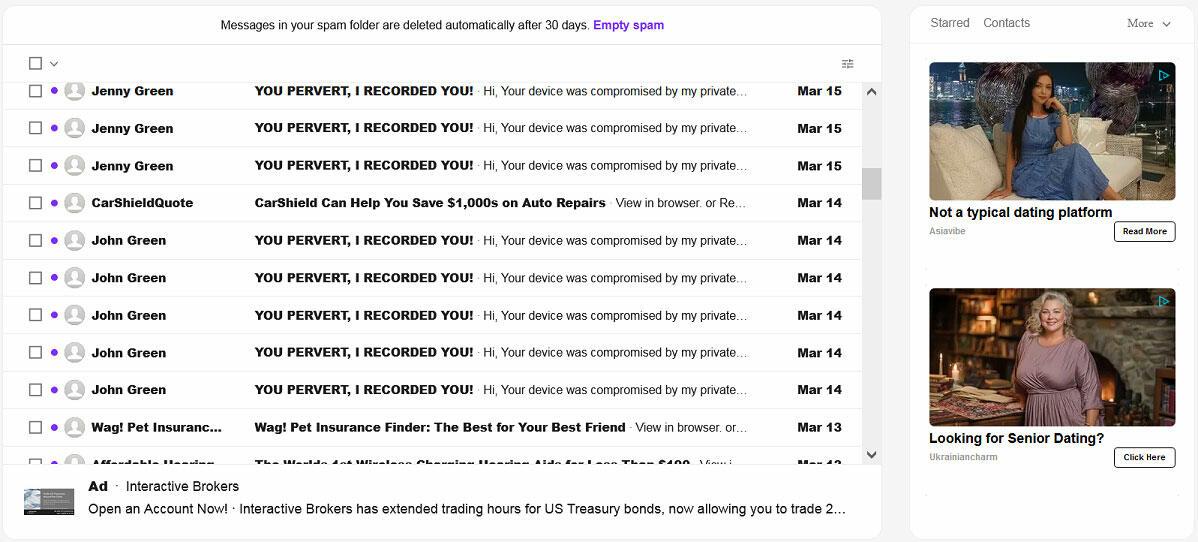
Task: Check the Wag! Pet Insurance email checkbox
Action: pos(36,428)
